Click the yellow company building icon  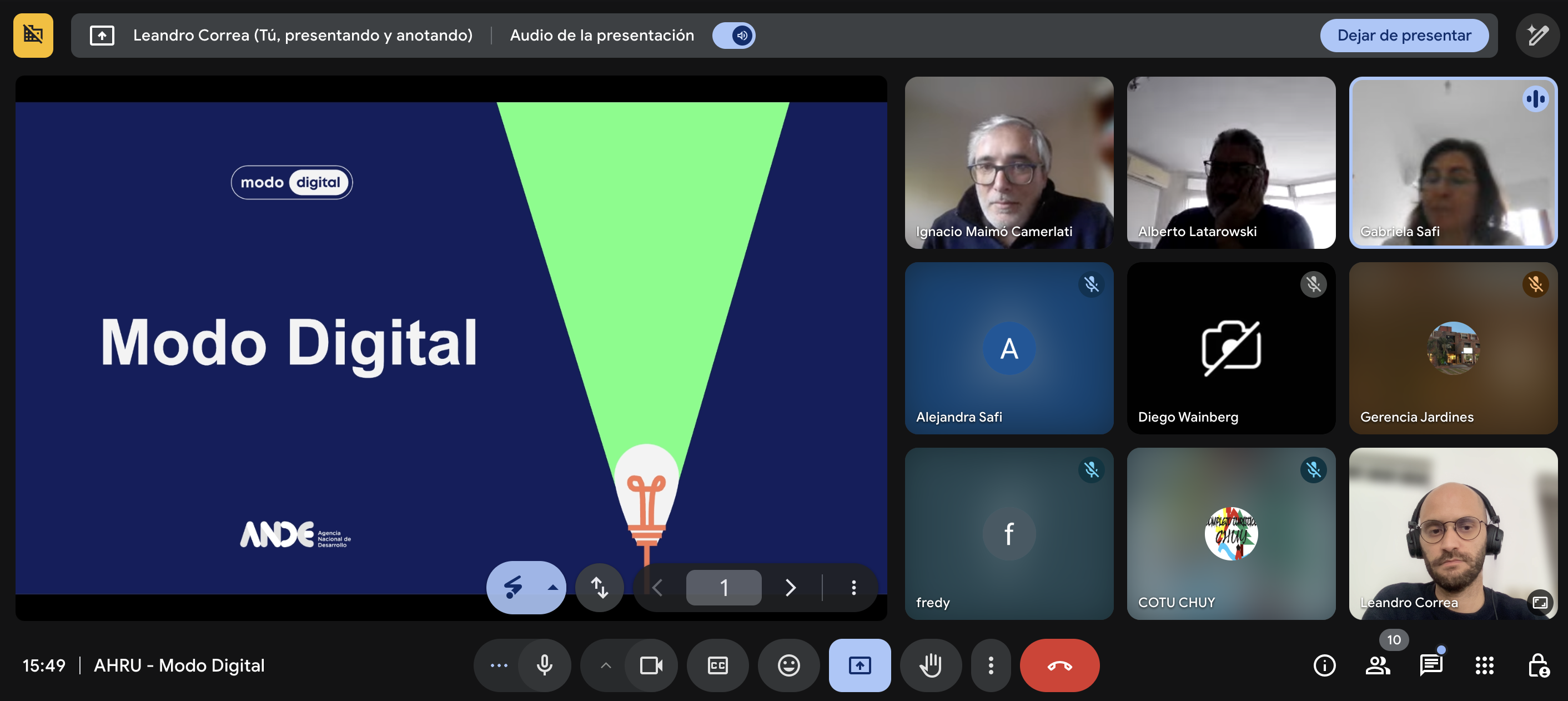[33, 36]
